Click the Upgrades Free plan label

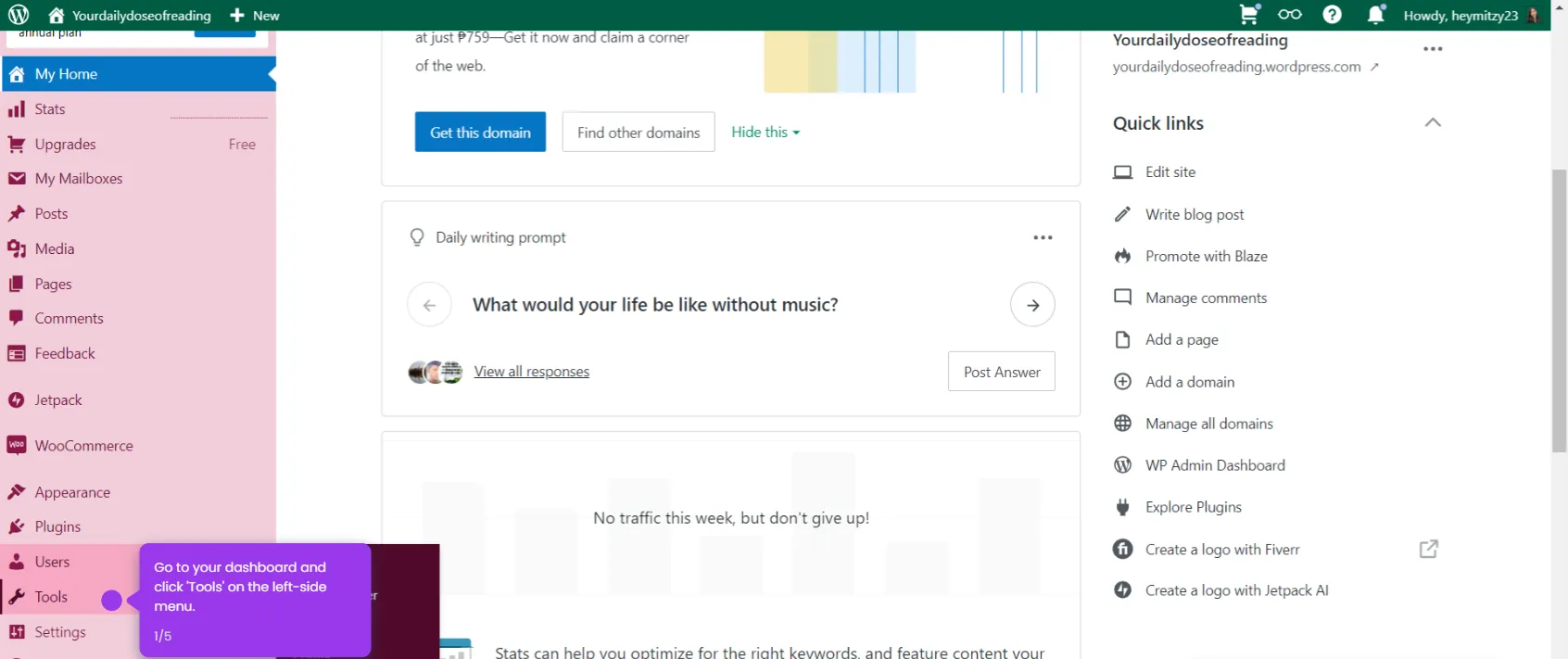[x=242, y=145]
